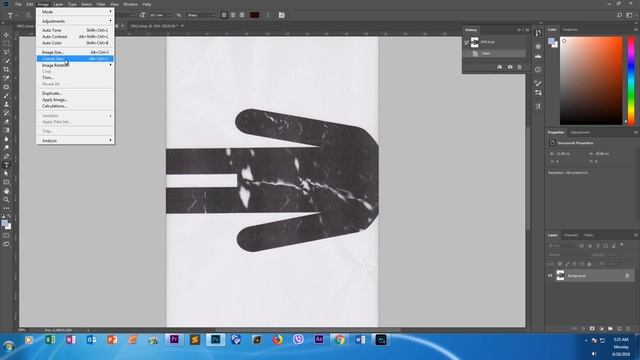Create new snapshot in History panel
Screen dimensions: 640x360
[510, 67]
